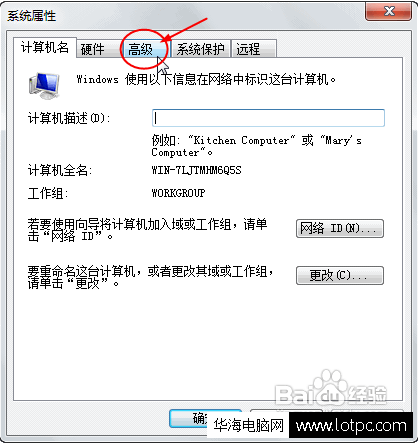
Task: Select the 系统保护 tab
Action: [200, 49]
